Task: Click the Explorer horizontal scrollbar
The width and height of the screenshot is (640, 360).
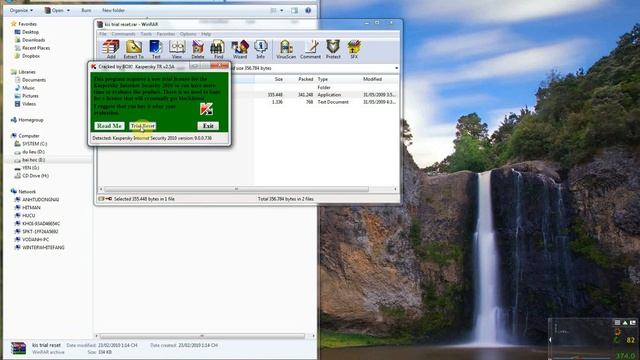Action: pyautogui.click(x=202, y=336)
